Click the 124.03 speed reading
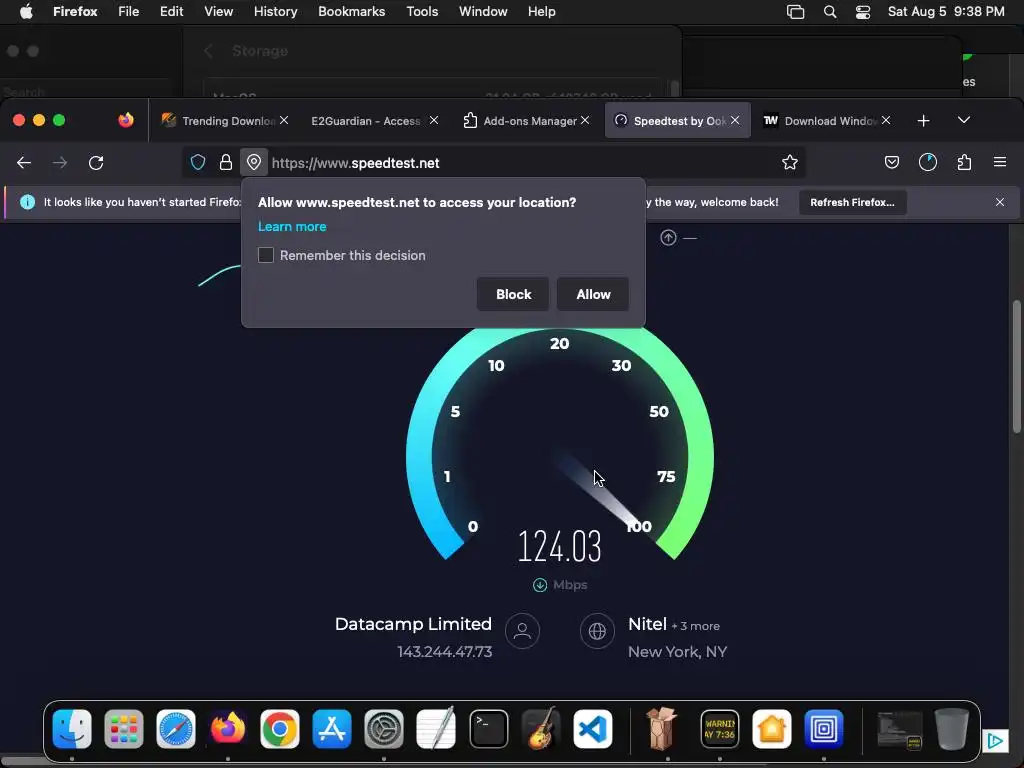1024x768 pixels. [x=560, y=546]
